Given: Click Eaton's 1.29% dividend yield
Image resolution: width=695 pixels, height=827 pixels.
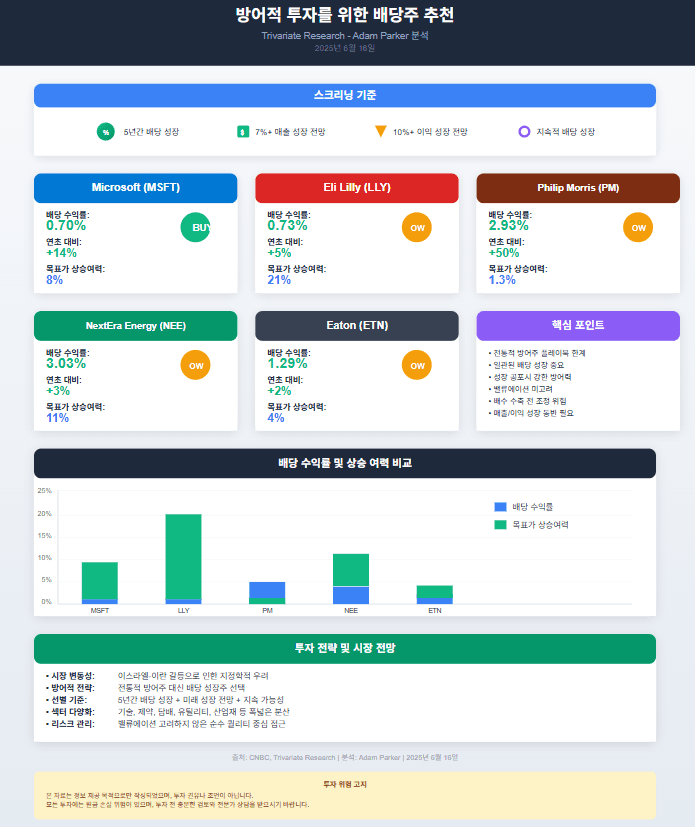Looking at the screenshot, I should pyautogui.click(x=287, y=363).
